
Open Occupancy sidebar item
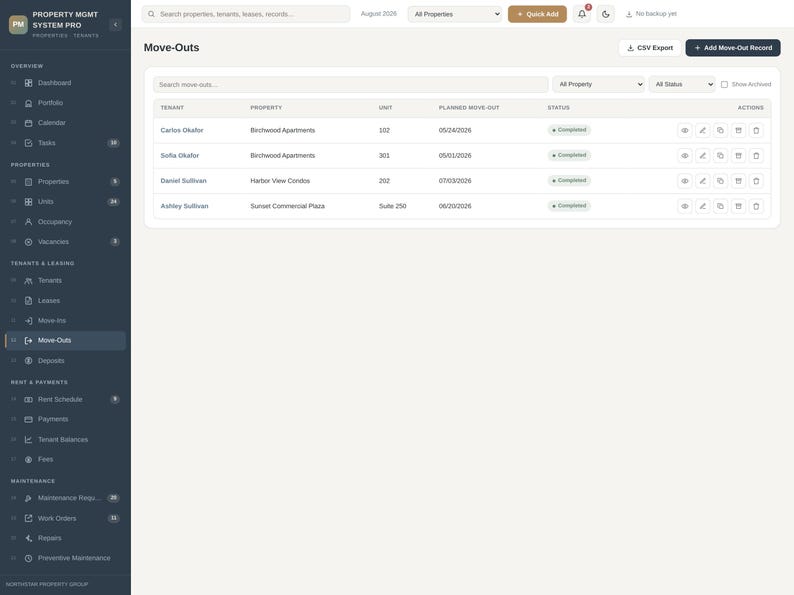coord(65,222)
